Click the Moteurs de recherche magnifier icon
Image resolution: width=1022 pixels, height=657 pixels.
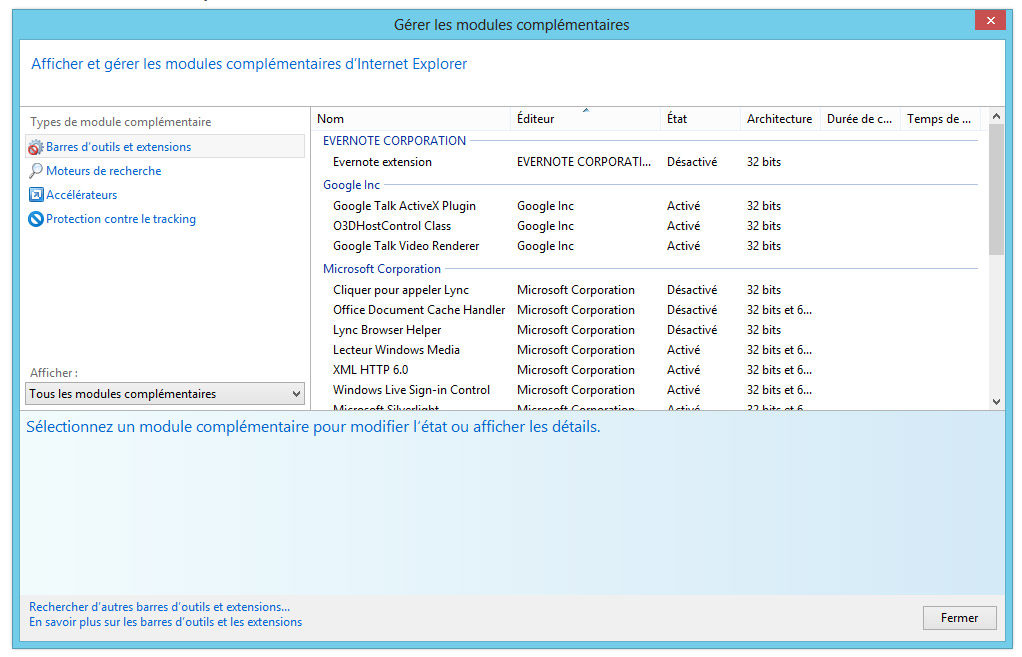(36, 171)
